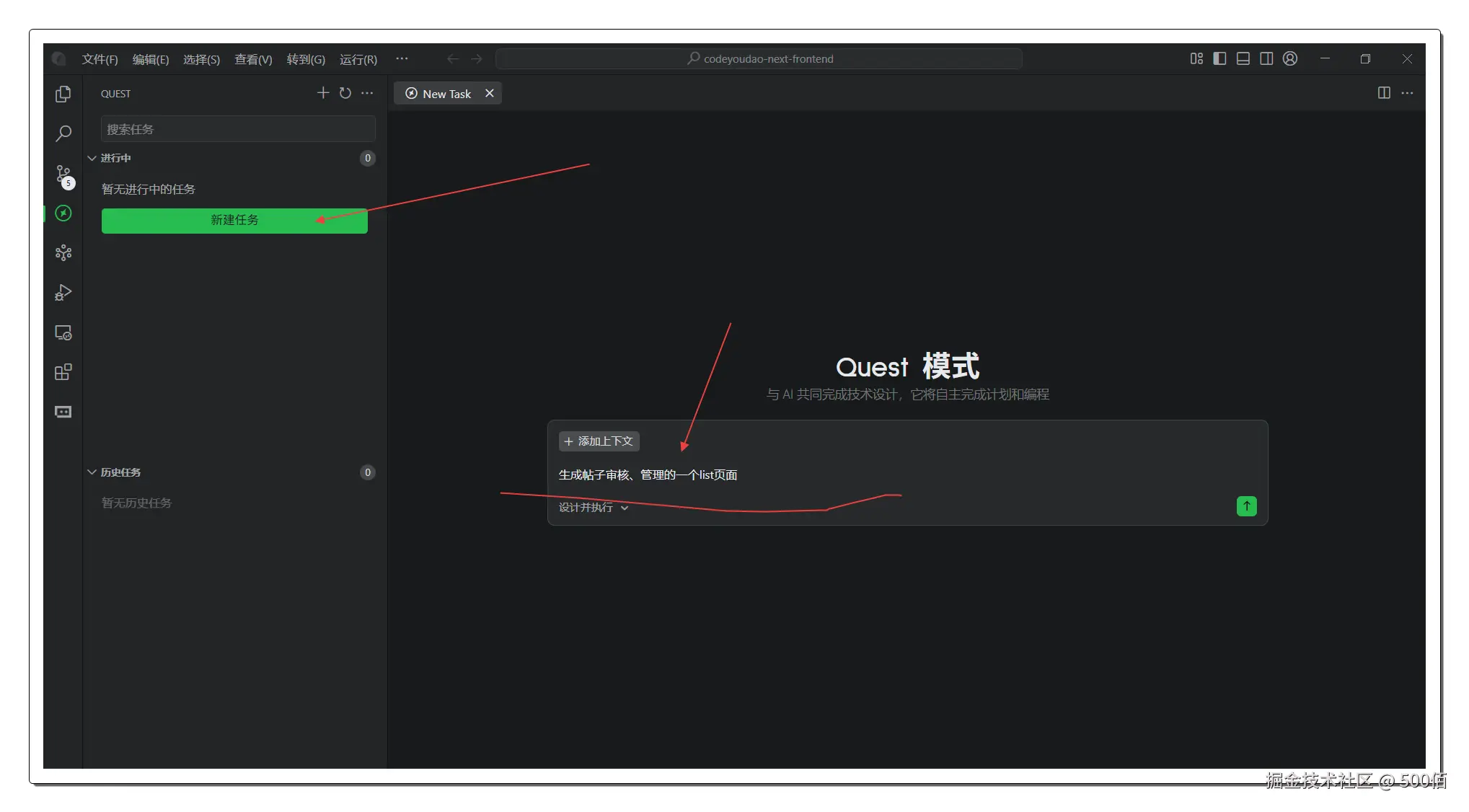Open the 设计并执行 mode dropdown
The height and width of the screenshot is (812, 1469).
tap(594, 508)
